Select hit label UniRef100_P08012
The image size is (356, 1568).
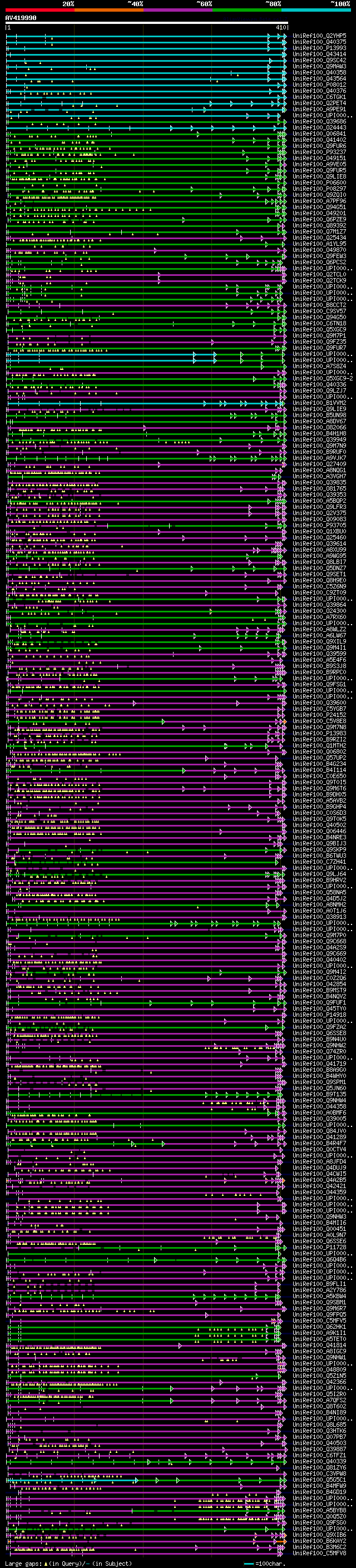coord(319,85)
